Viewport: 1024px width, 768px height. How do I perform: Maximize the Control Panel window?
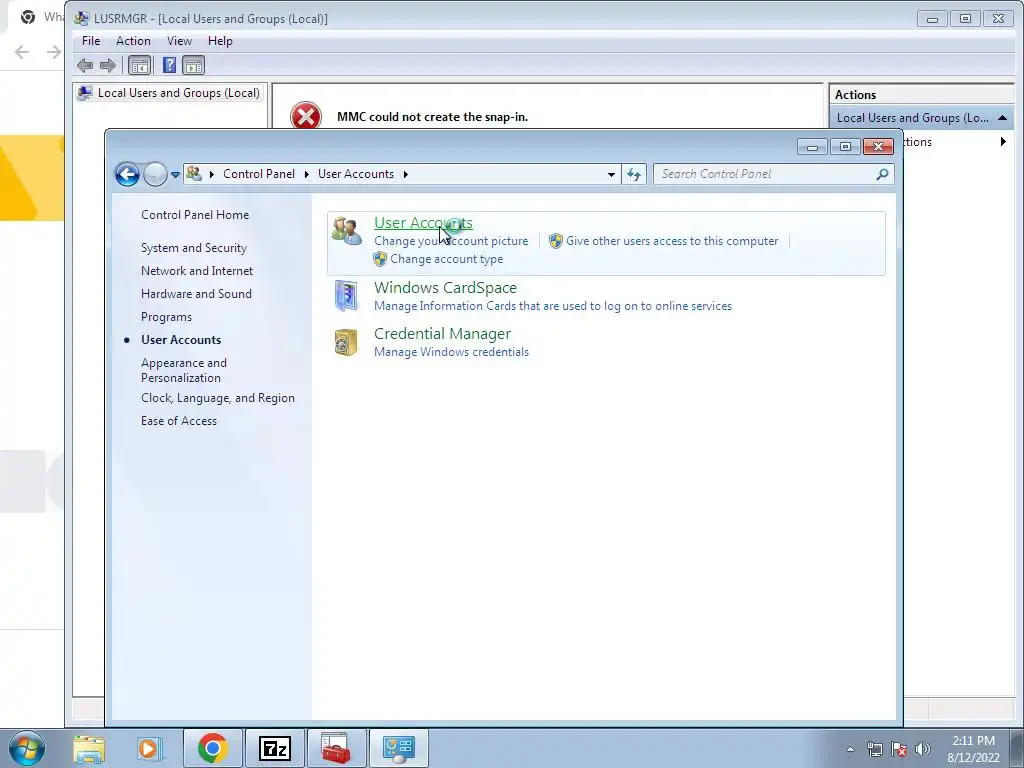(x=845, y=147)
